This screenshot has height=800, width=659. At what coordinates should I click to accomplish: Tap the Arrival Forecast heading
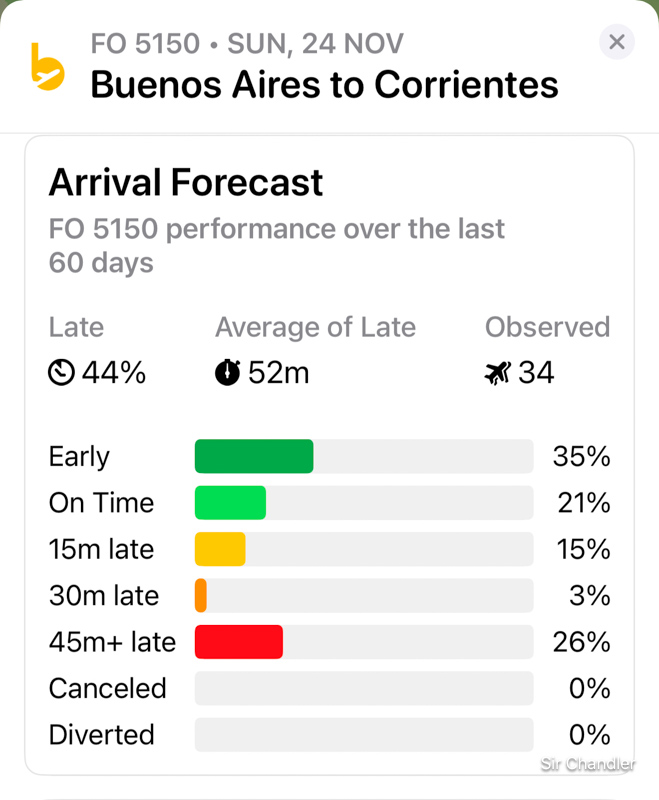point(186,183)
